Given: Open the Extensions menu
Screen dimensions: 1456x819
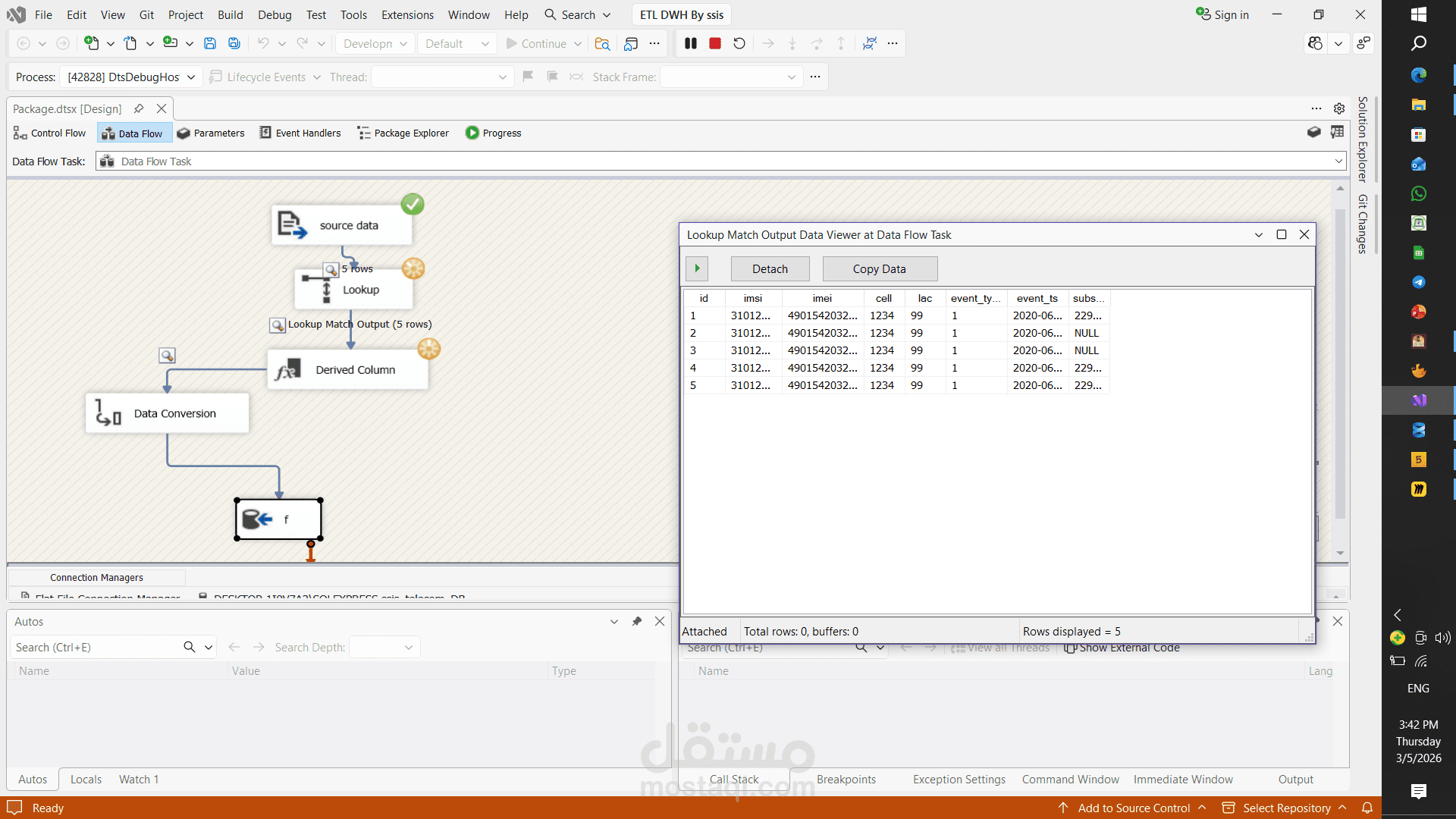Looking at the screenshot, I should [x=407, y=14].
